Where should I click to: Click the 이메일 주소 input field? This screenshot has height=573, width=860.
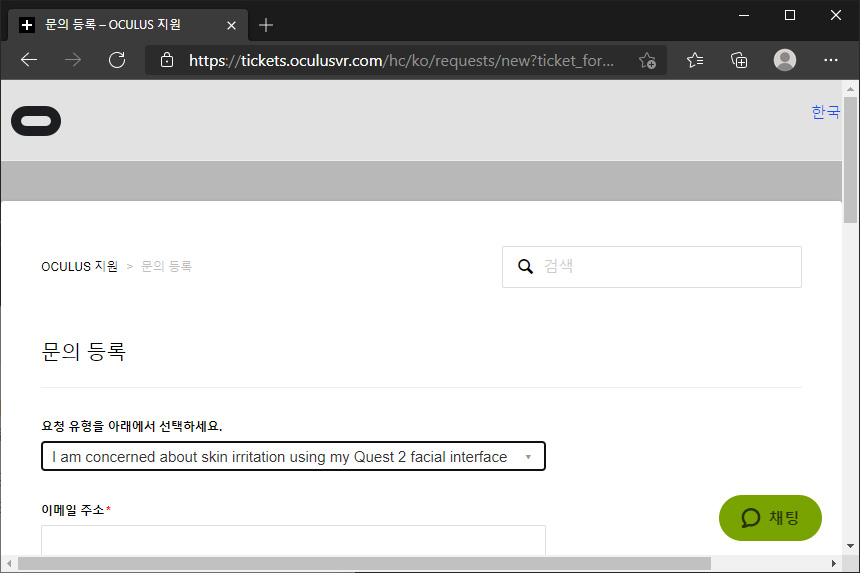(x=293, y=540)
